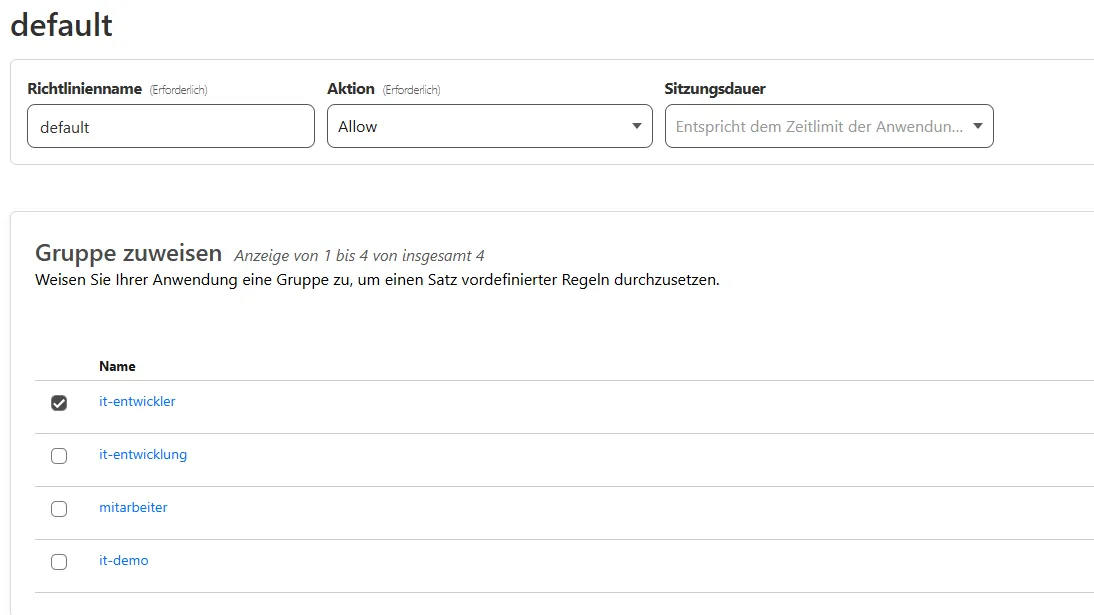
Task: Click the arrow of the Sitzungsdauer dropdown
Action: tap(977, 127)
